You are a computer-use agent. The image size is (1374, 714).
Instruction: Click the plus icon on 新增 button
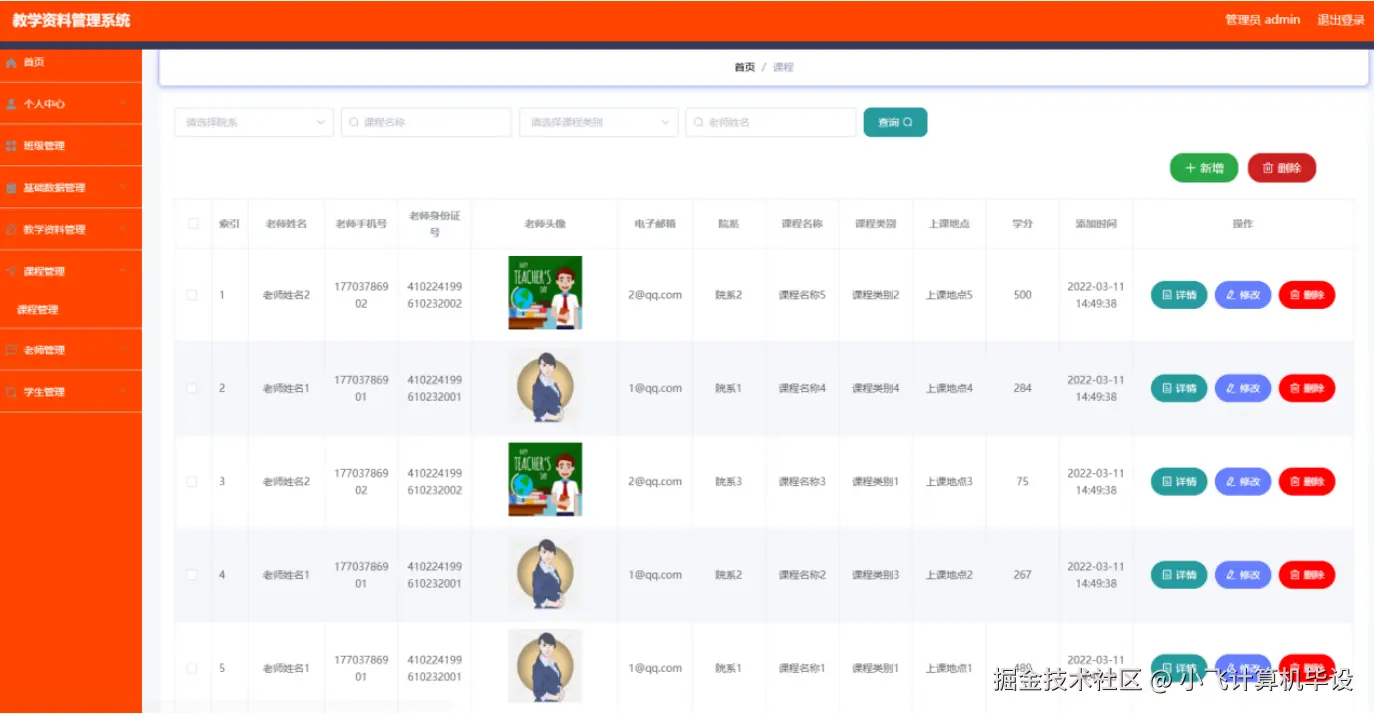1190,168
